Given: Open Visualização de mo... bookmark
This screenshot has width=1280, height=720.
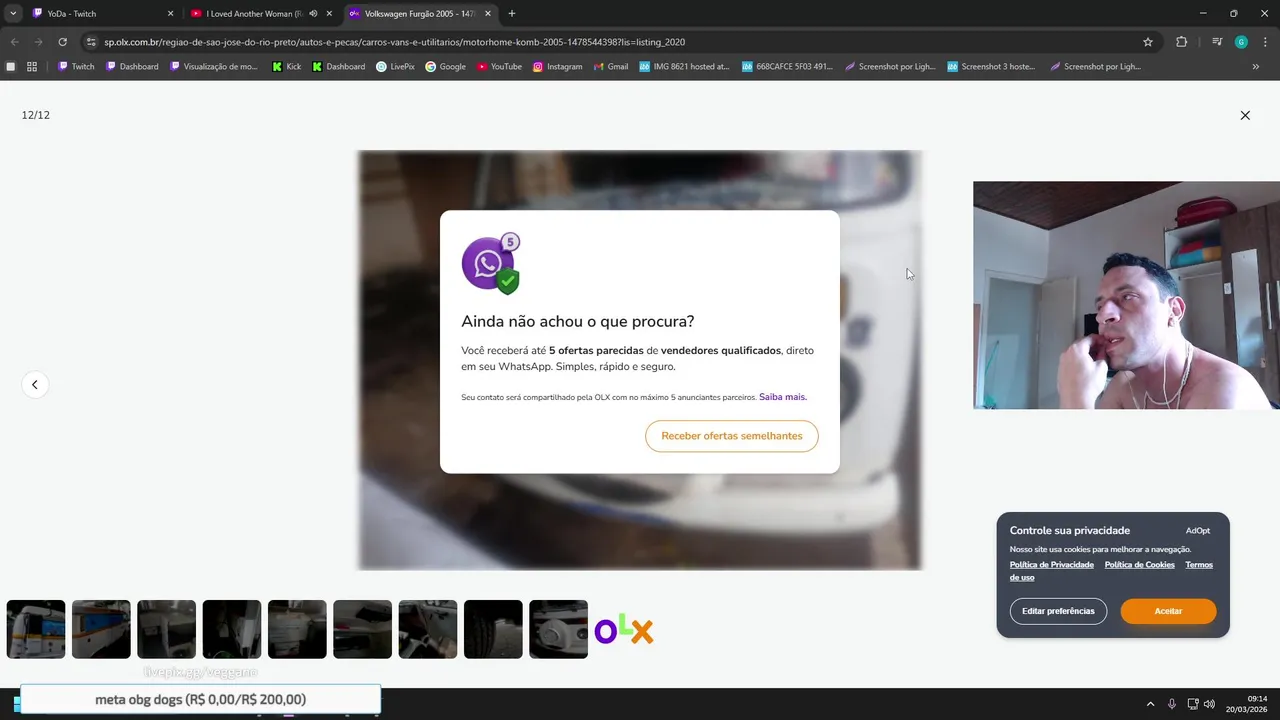Looking at the screenshot, I should (x=214, y=67).
